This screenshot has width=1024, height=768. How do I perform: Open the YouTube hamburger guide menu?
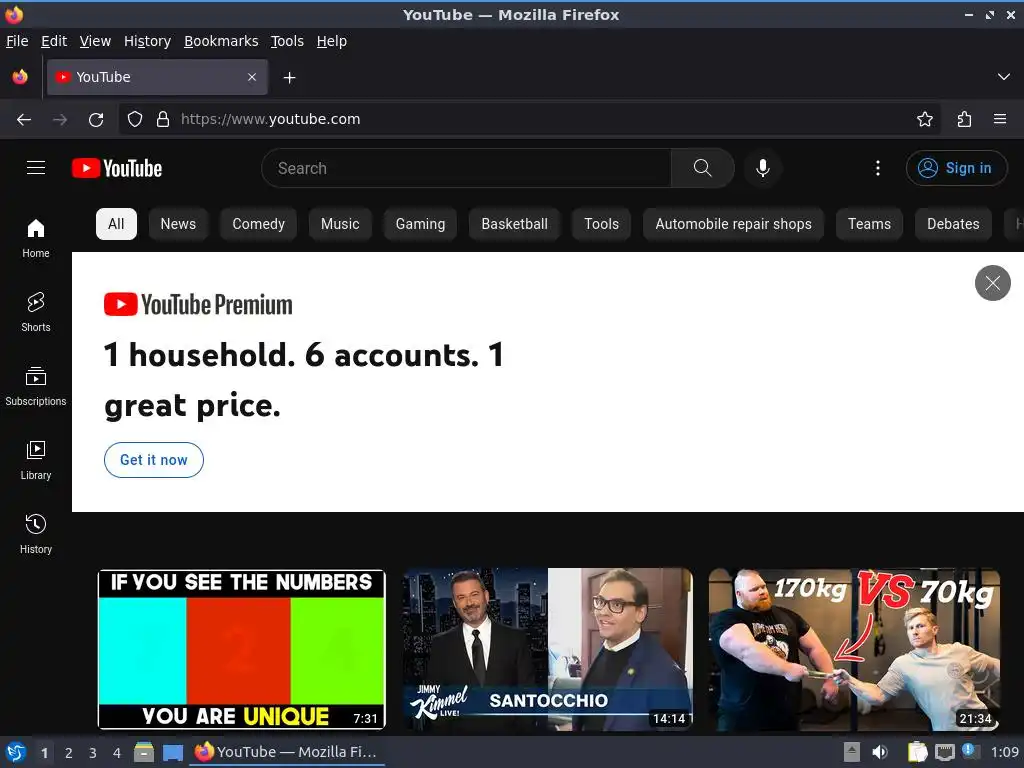(x=36, y=168)
